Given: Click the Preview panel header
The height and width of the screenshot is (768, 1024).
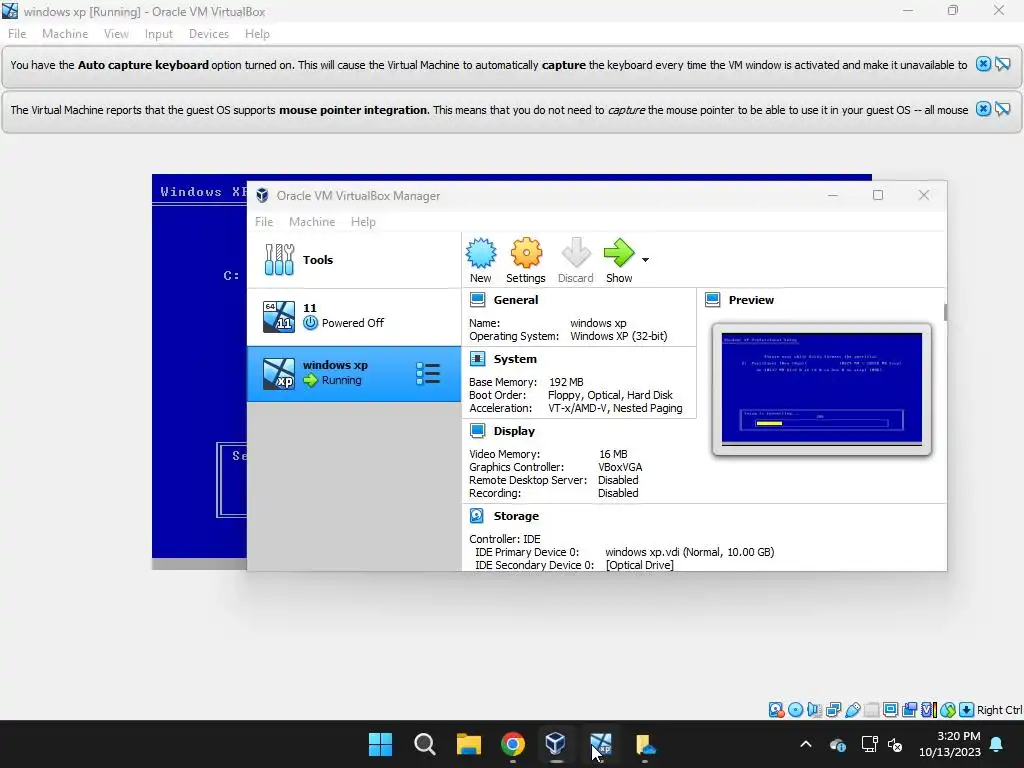Looking at the screenshot, I should tap(751, 300).
